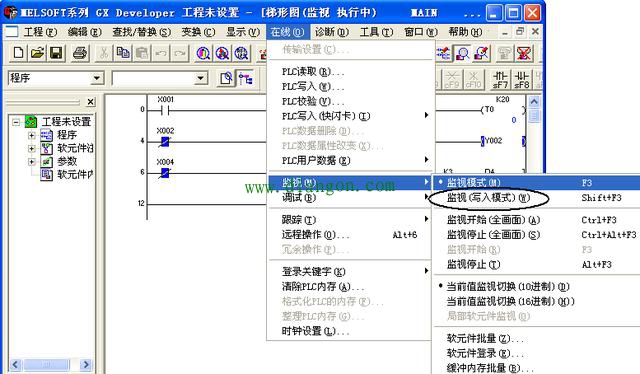Open PLC写入(快闪卡) submenu
Screen dimensions: 640x374
pos(350,116)
